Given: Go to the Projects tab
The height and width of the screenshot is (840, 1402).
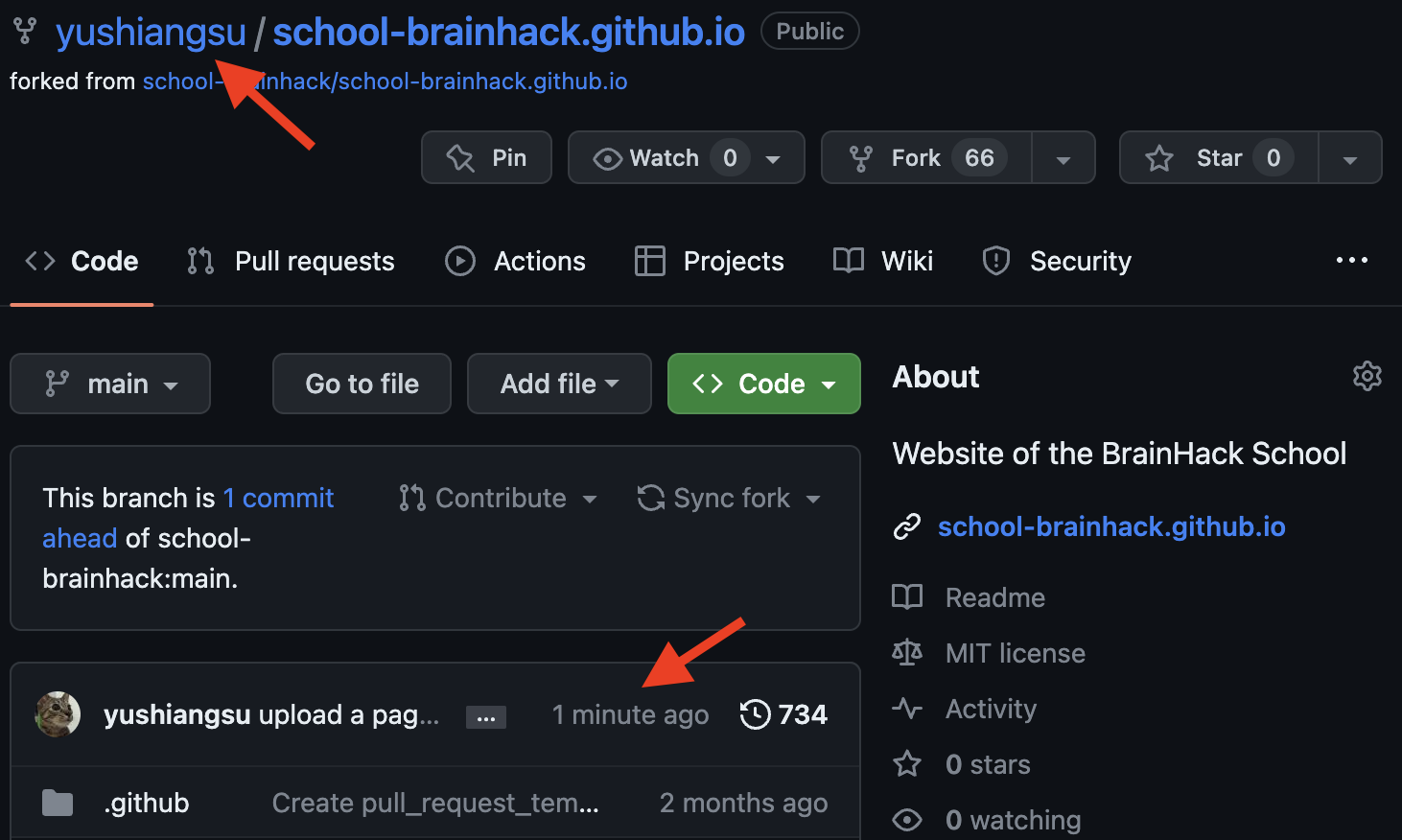Looking at the screenshot, I should 709,261.
